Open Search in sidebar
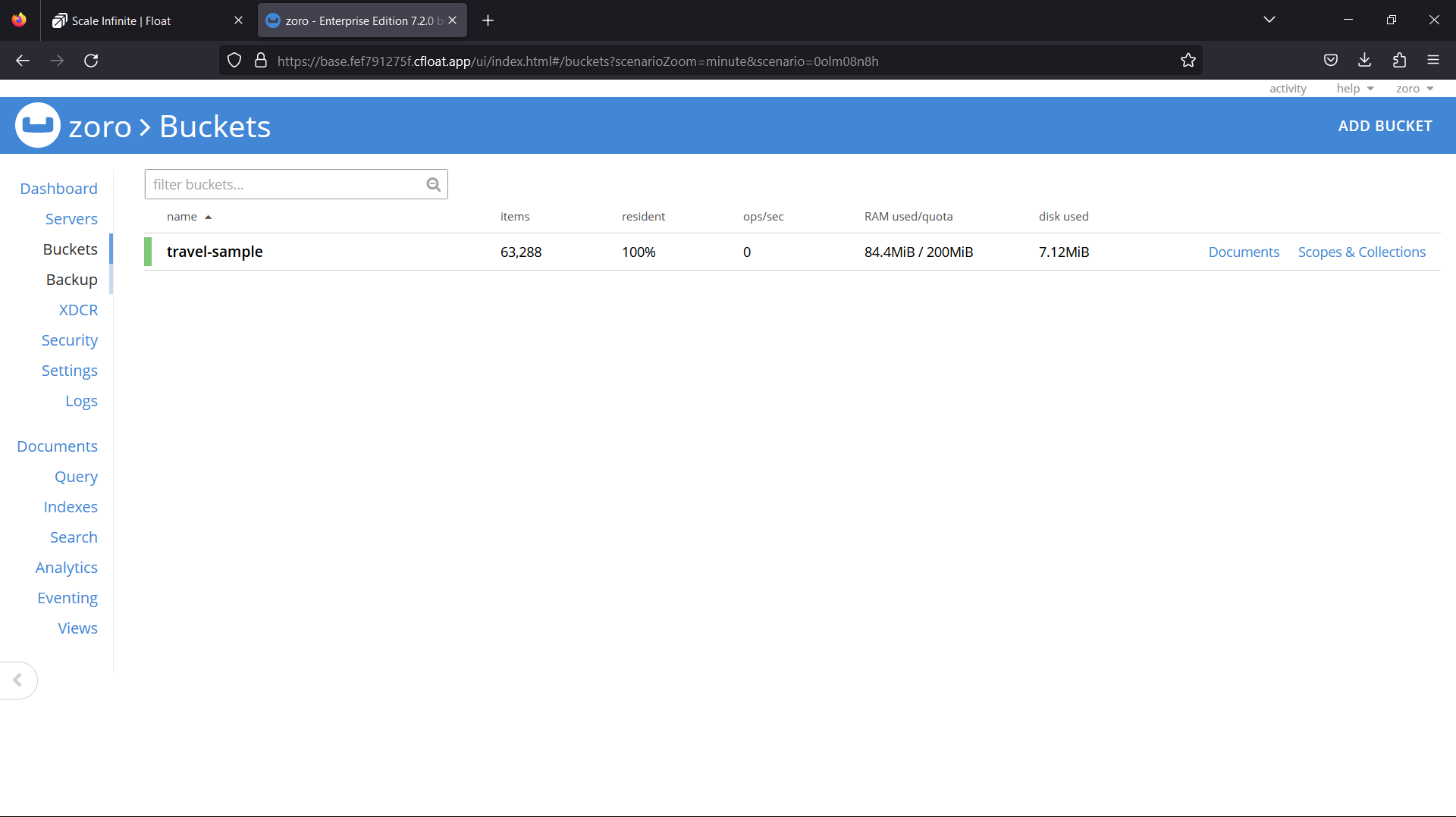This screenshot has width=1456, height=817. (74, 537)
